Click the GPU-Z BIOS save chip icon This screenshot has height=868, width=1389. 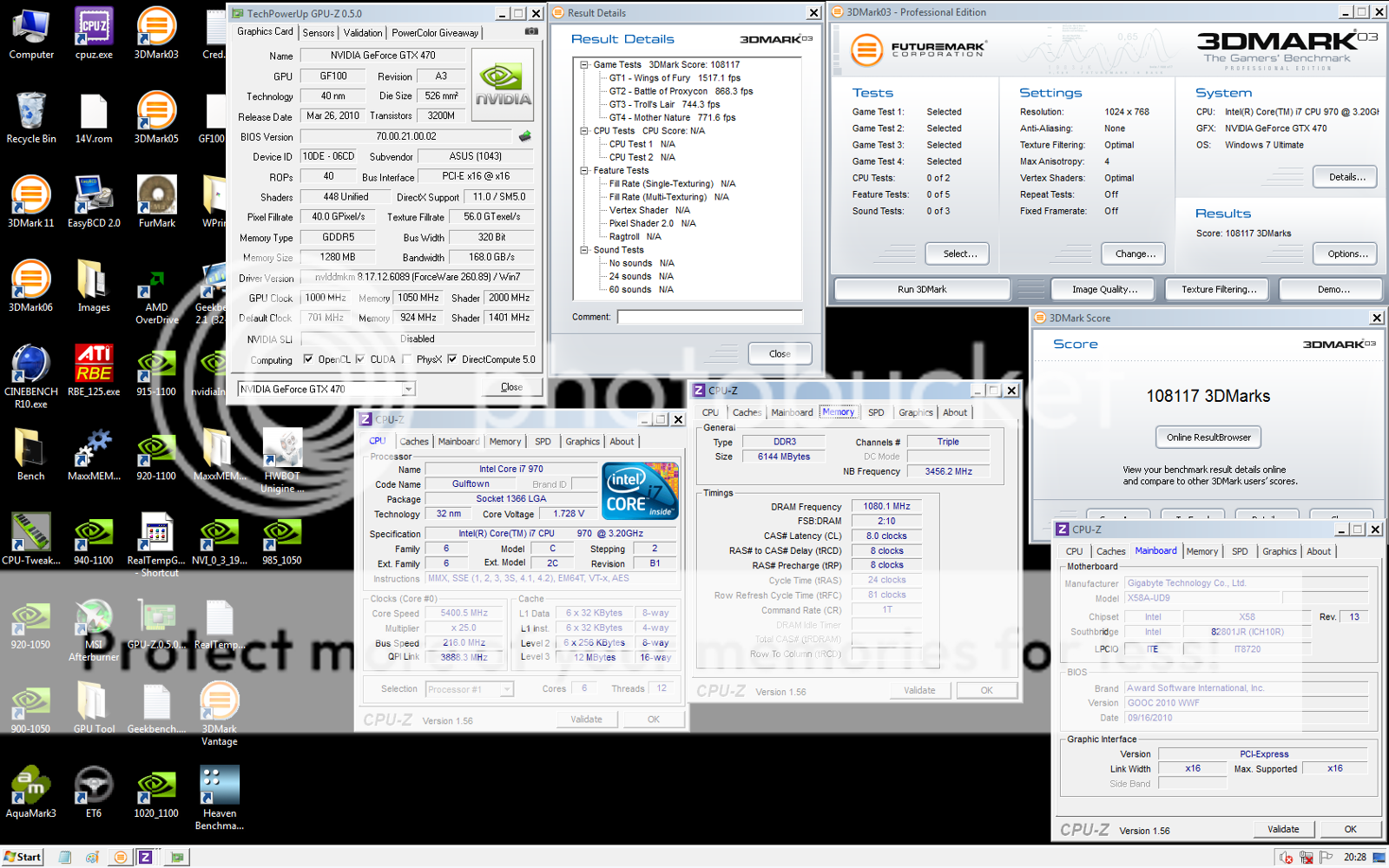(524, 136)
